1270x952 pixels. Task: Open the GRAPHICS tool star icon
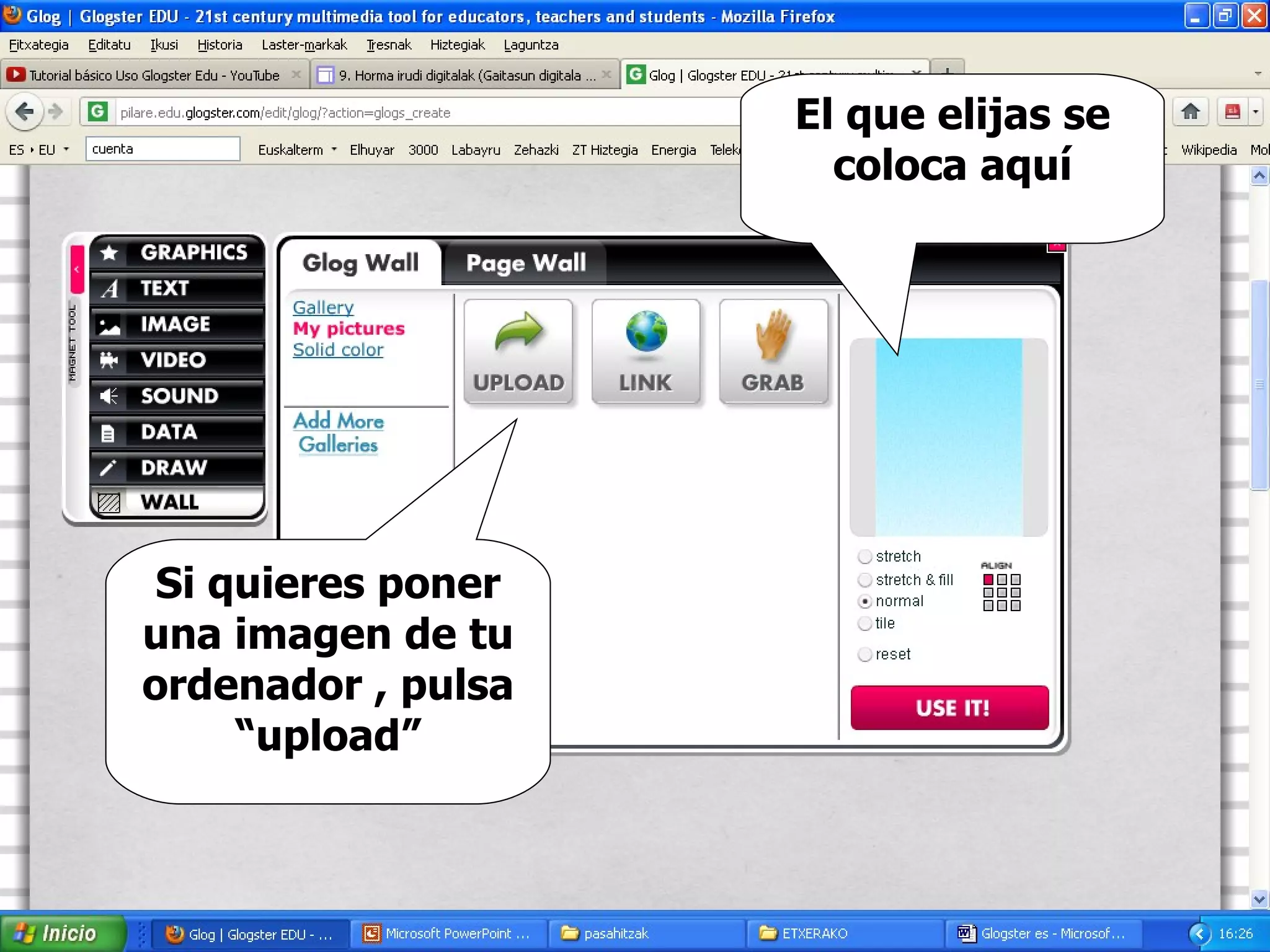110,252
